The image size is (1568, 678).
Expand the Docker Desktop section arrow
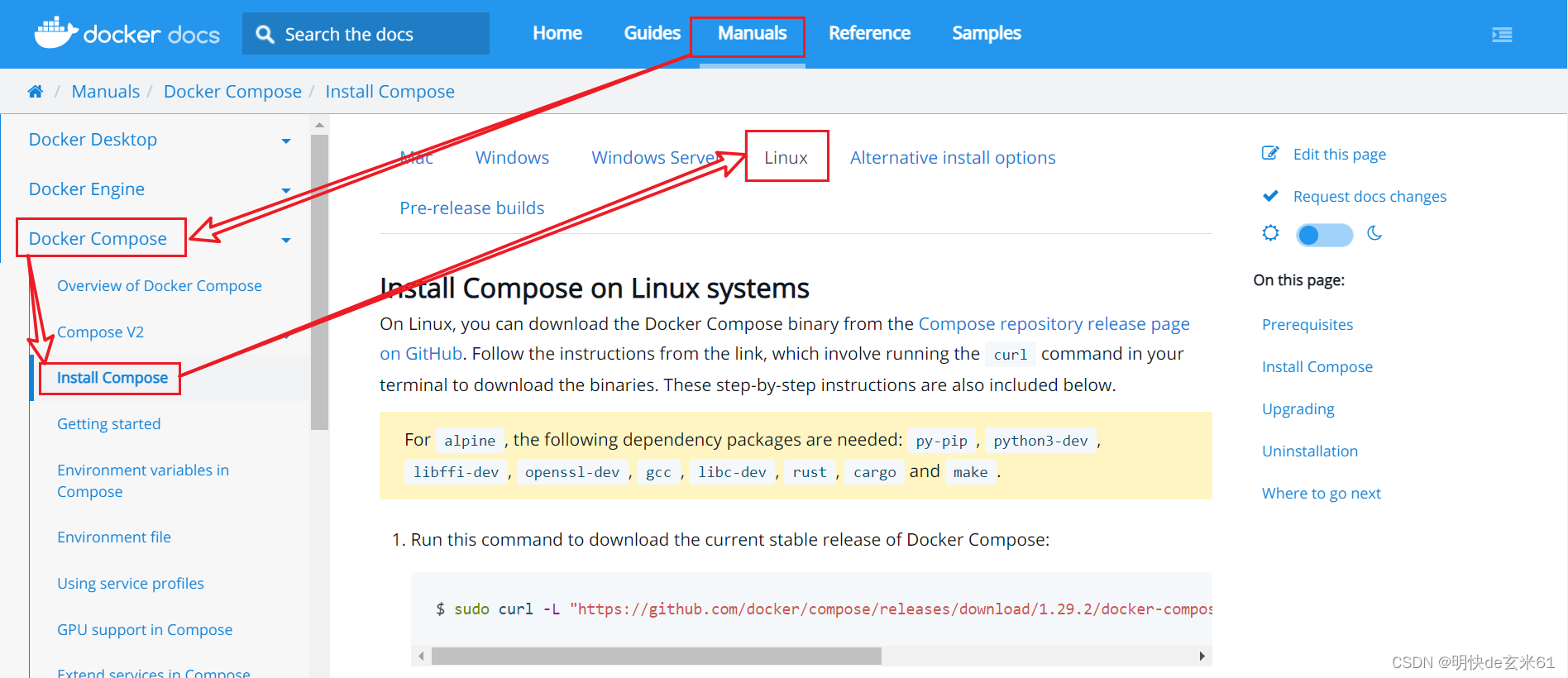(x=286, y=141)
